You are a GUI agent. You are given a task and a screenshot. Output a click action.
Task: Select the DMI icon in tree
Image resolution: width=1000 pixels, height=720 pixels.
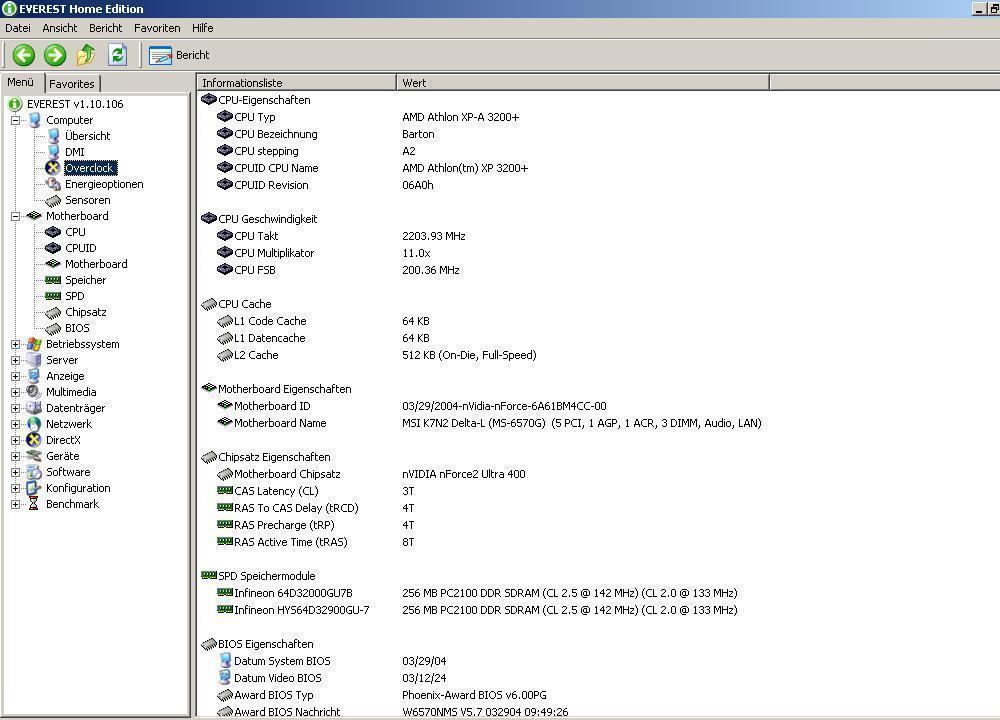pos(54,152)
